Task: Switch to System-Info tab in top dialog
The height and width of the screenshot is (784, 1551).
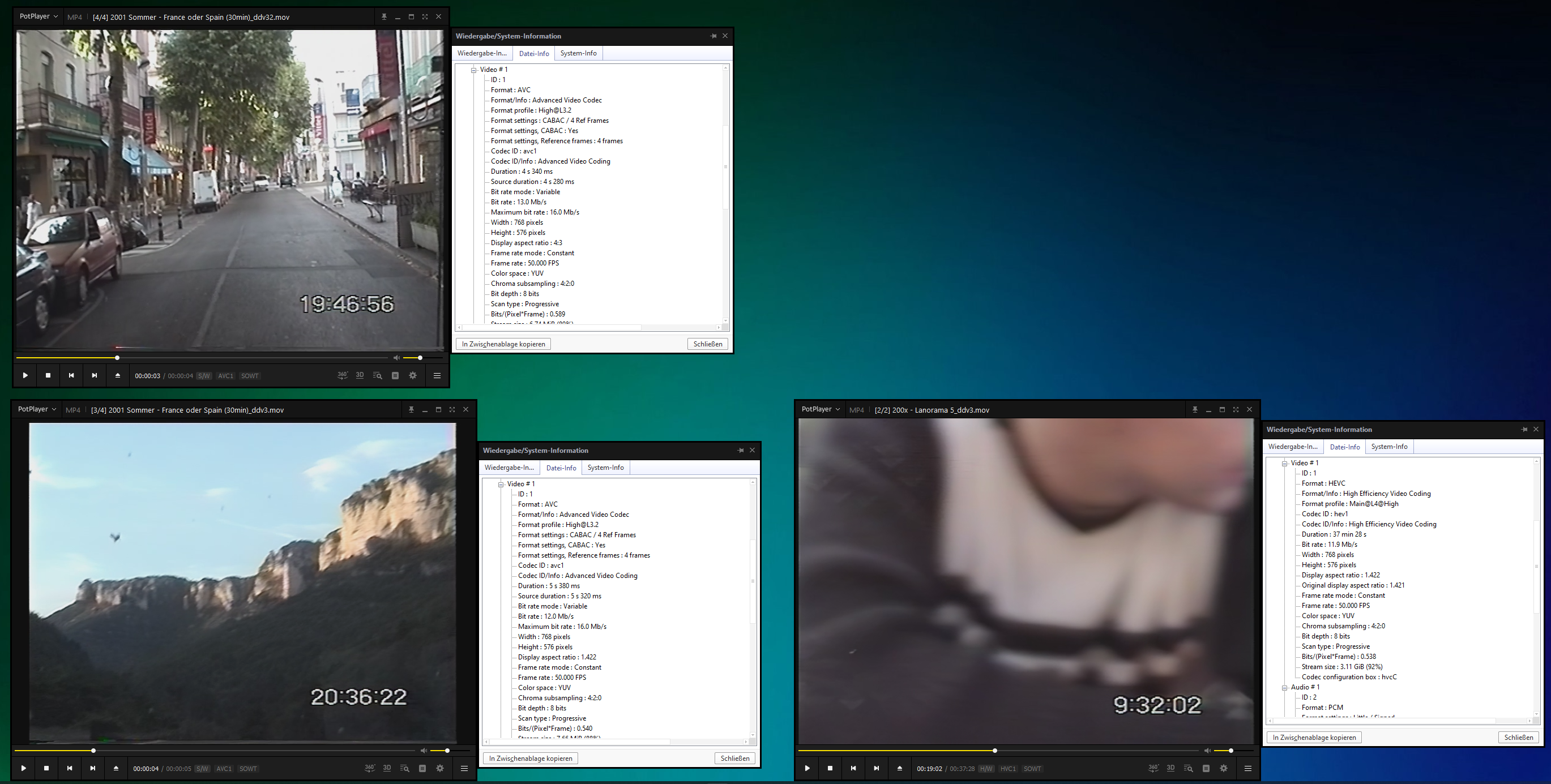Action: tap(578, 54)
